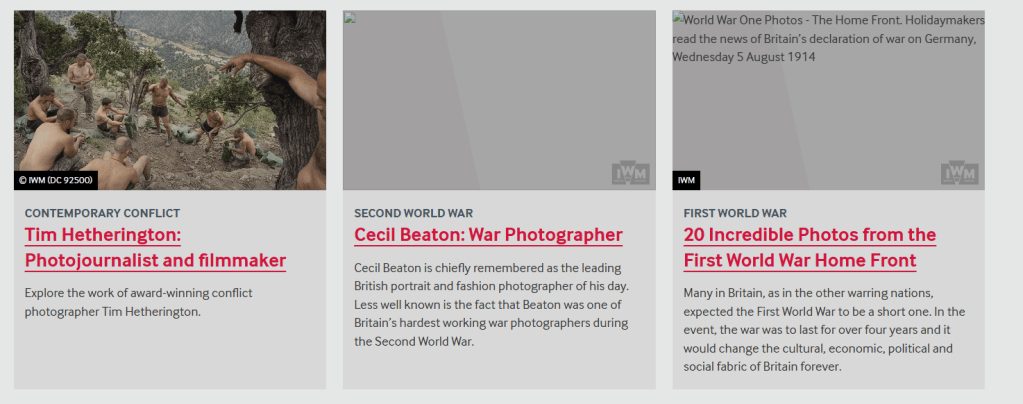Open Cecil Beaton: War Photographer article
Screen dimensions: 1023x404
(488, 235)
